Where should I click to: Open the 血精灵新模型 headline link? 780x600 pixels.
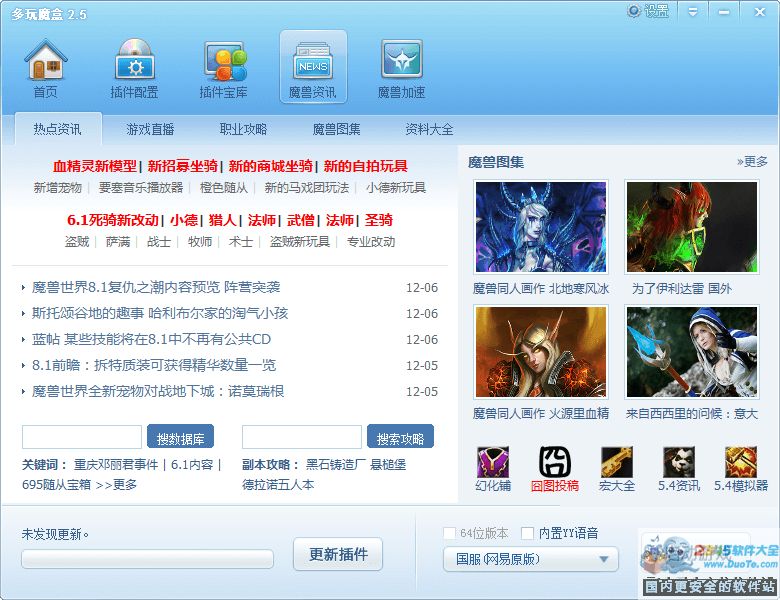click(95, 166)
